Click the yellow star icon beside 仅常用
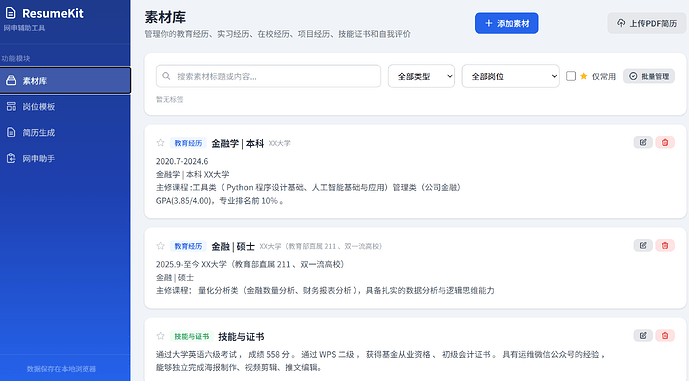The width and height of the screenshot is (689, 381). (584, 76)
